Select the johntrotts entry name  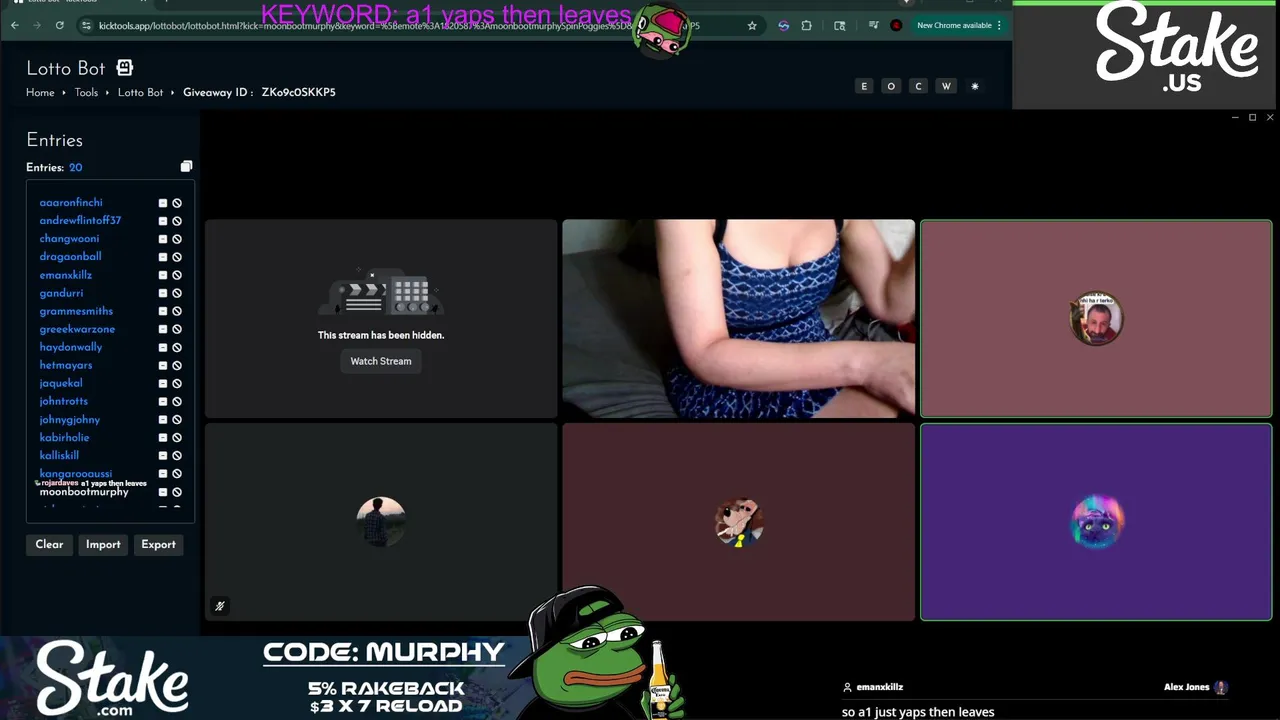pos(64,401)
